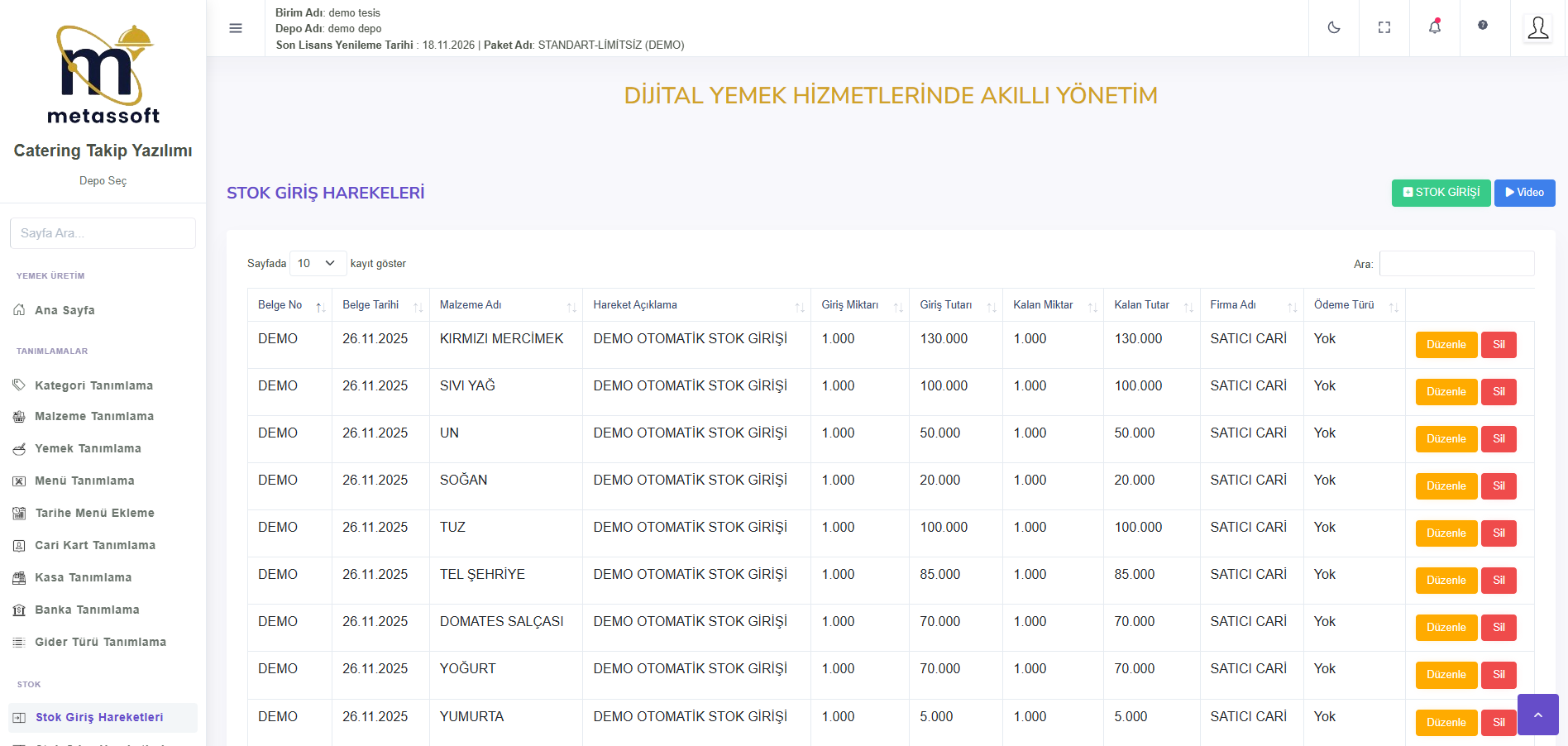Image resolution: width=1568 pixels, height=746 pixels.
Task: Toggle dark mode moon icon
Action: tap(1333, 28)
